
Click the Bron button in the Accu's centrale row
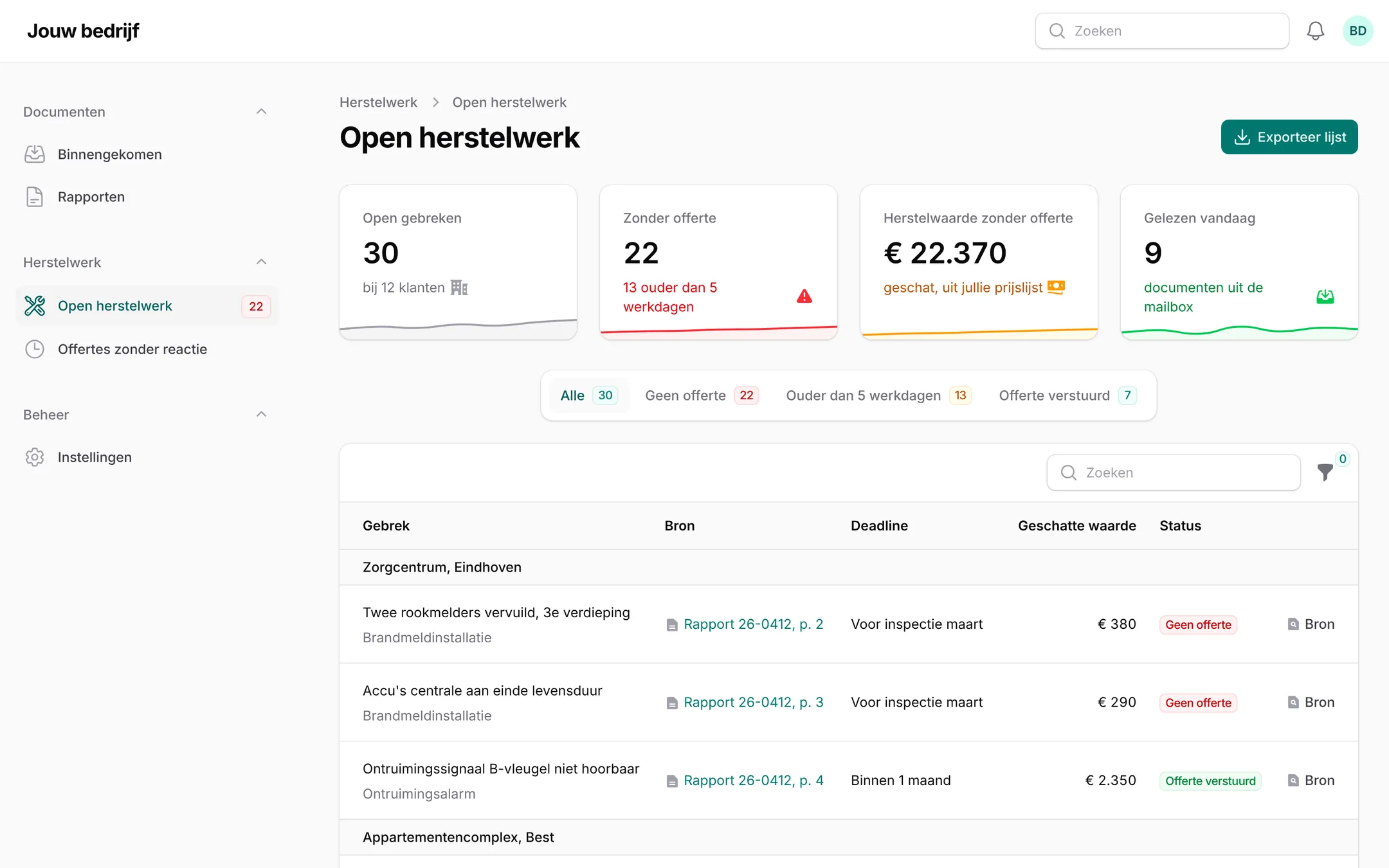1311,702
